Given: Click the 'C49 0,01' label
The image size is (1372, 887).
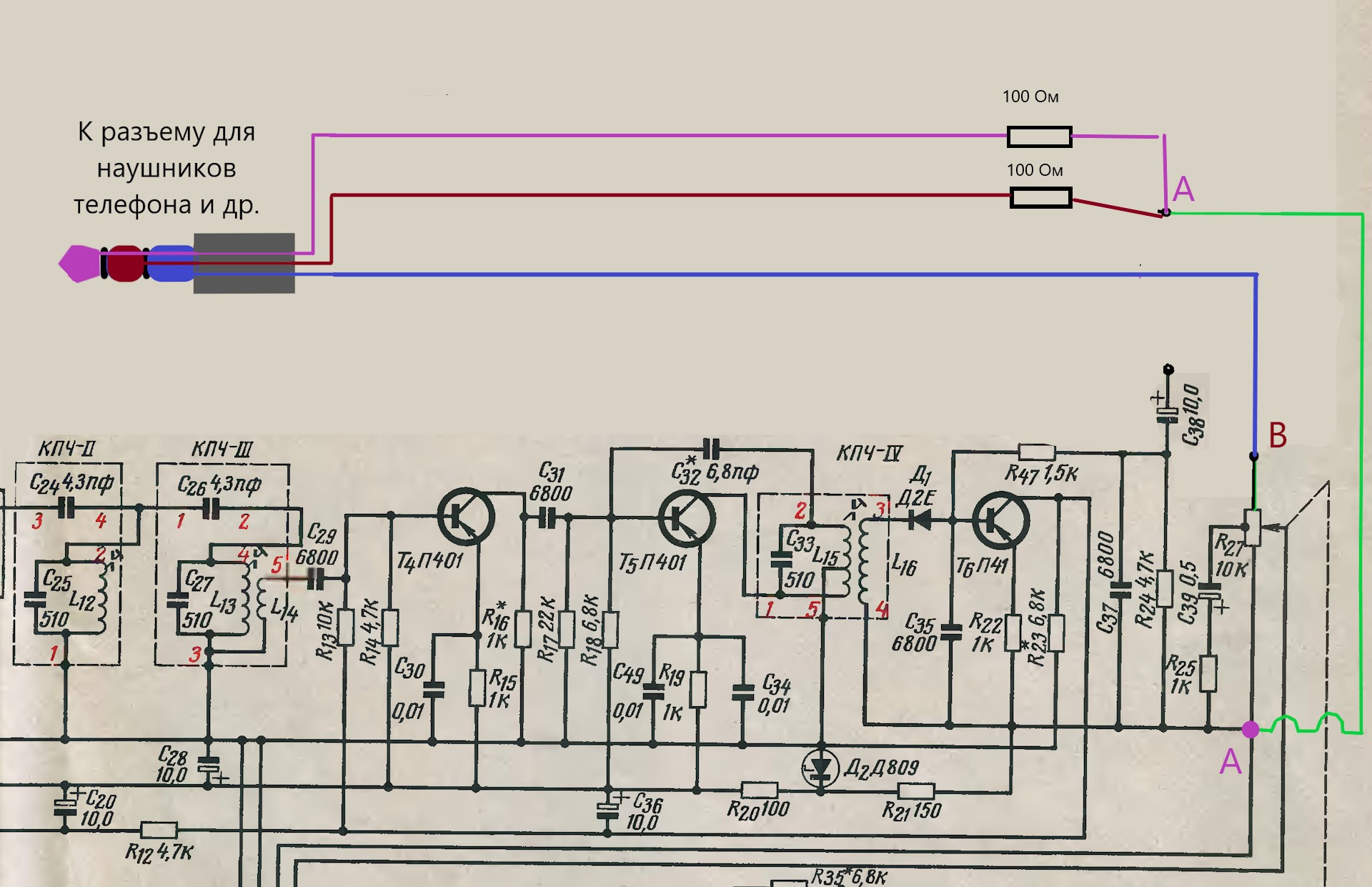Looking at the screenshot, I should (x=628, y=693).
